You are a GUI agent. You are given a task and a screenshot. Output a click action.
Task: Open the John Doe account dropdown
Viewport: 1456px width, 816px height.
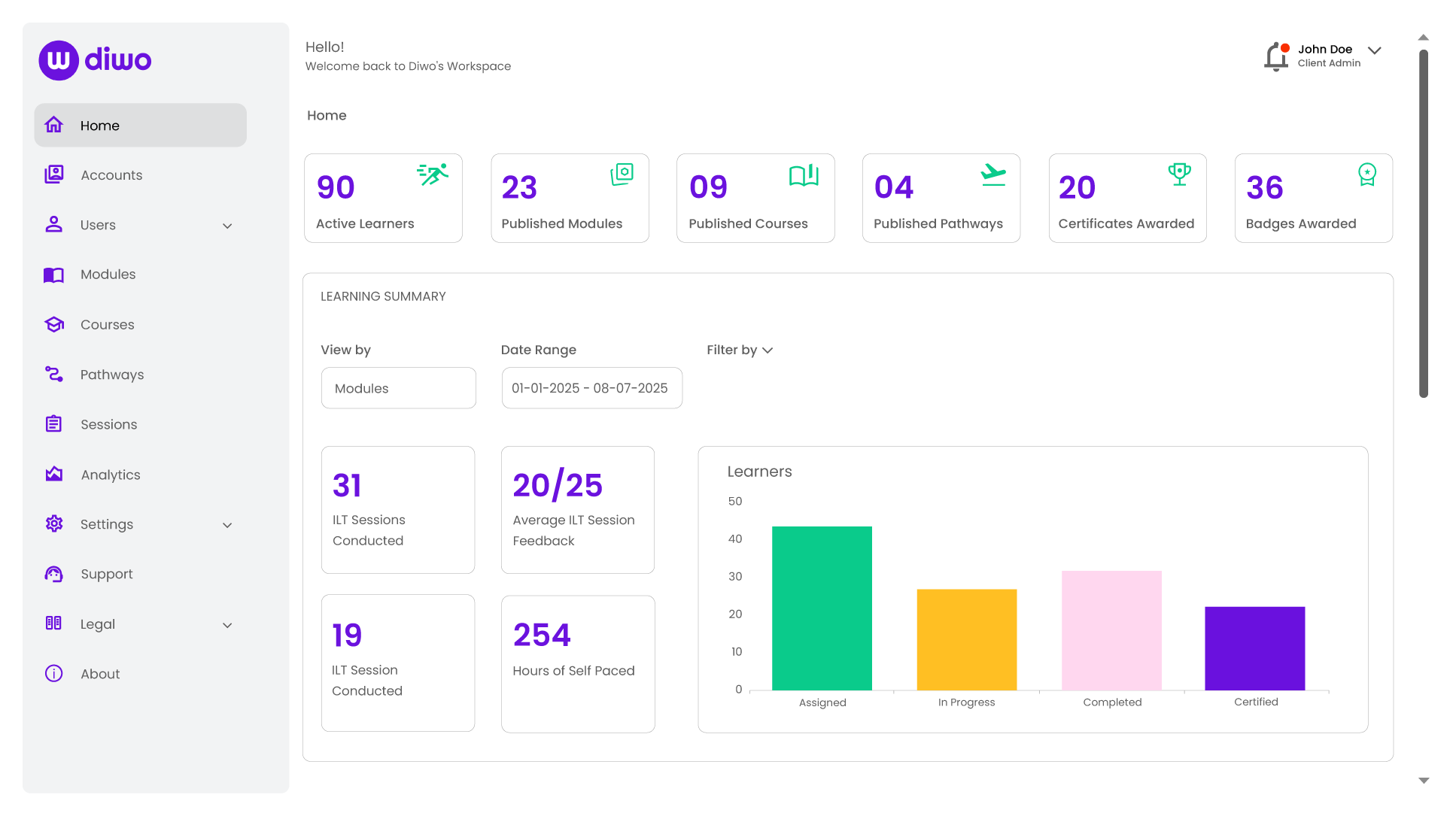click(1375, 50)
